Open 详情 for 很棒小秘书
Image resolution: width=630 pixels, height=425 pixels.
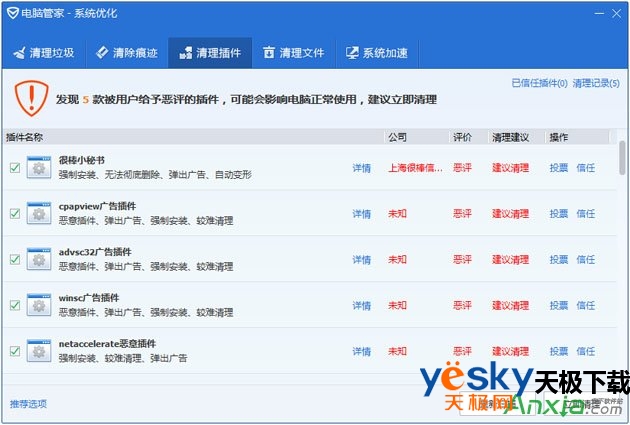click(x=362, y=168)
